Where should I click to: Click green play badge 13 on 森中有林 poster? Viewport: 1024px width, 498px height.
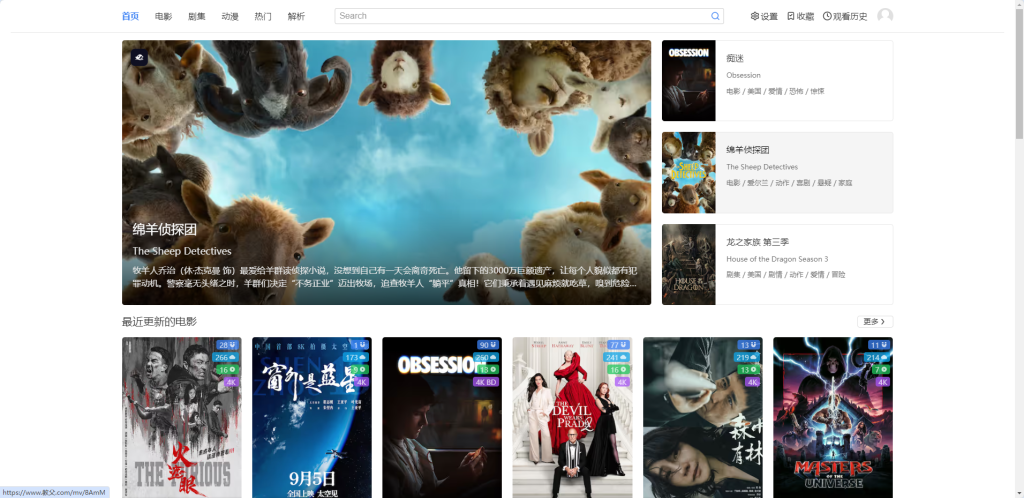click(748, 369)
